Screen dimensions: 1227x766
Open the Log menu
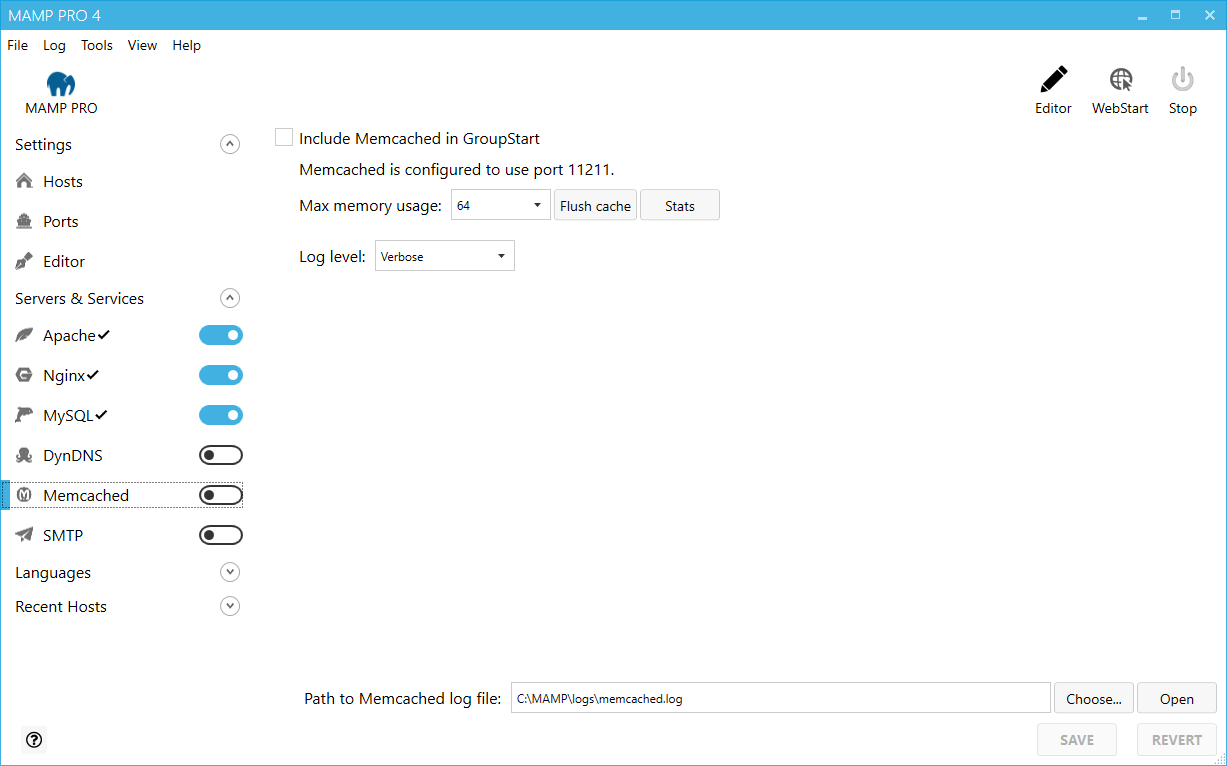[54, 45]
